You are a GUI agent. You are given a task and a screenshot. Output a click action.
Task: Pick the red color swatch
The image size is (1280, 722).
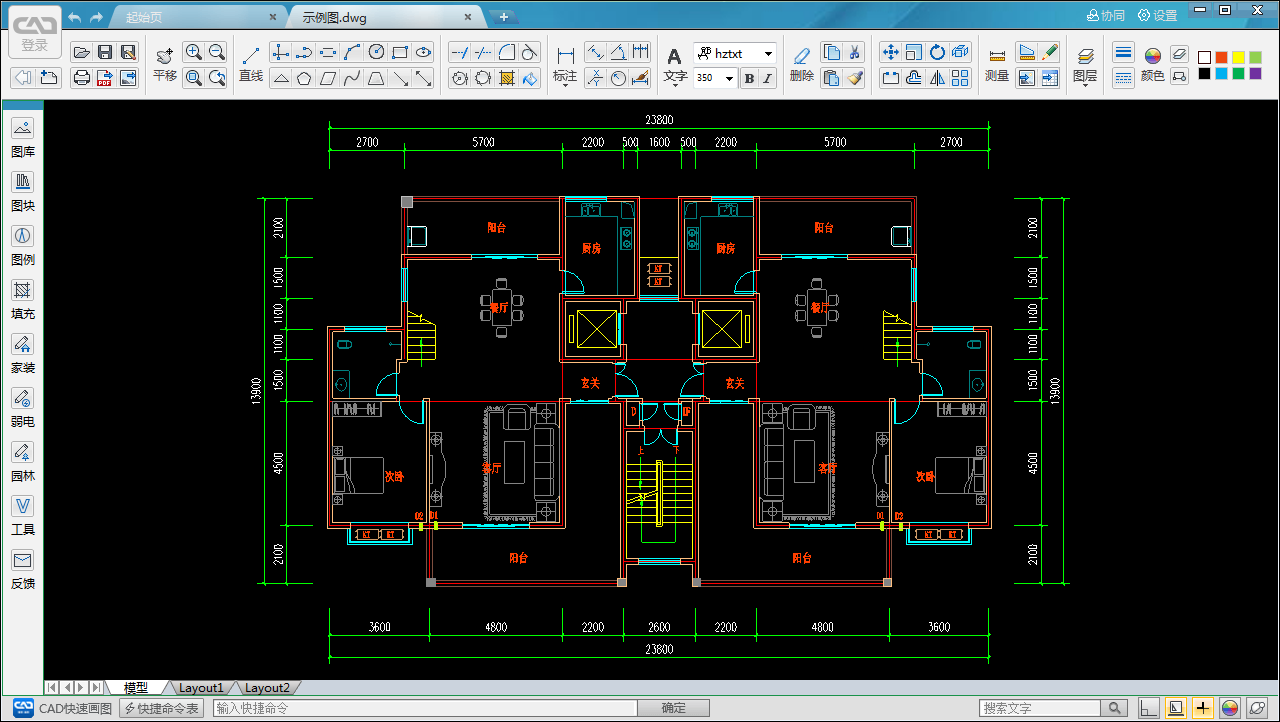pyautogui.click(x=1221, y=57)
